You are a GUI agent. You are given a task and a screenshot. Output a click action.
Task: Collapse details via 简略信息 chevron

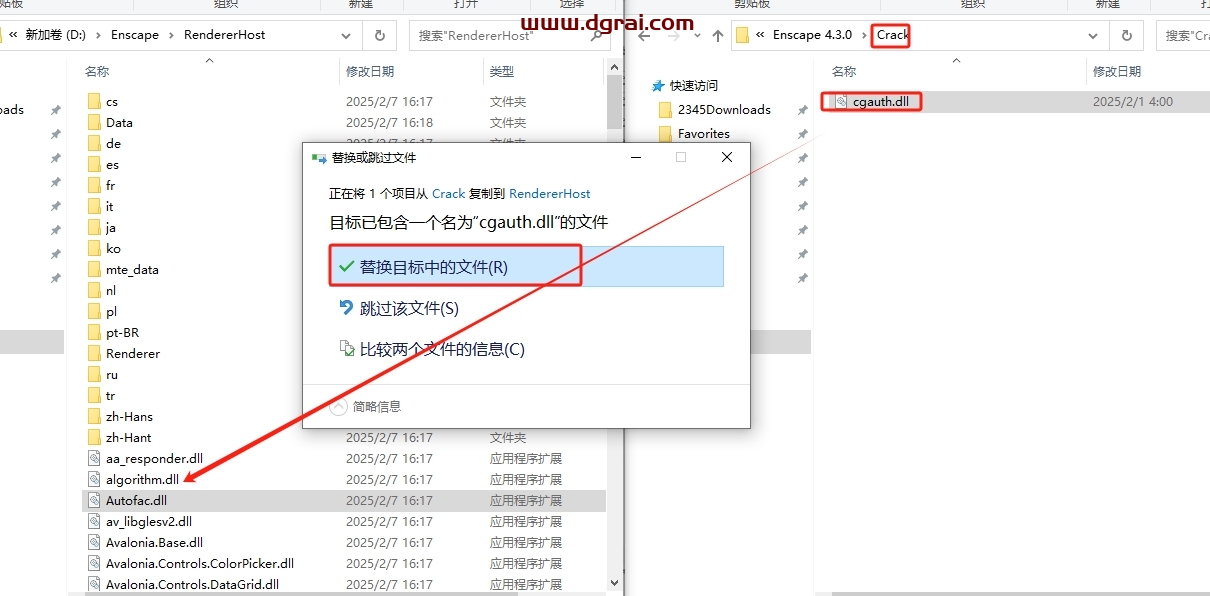click(338, 406)
